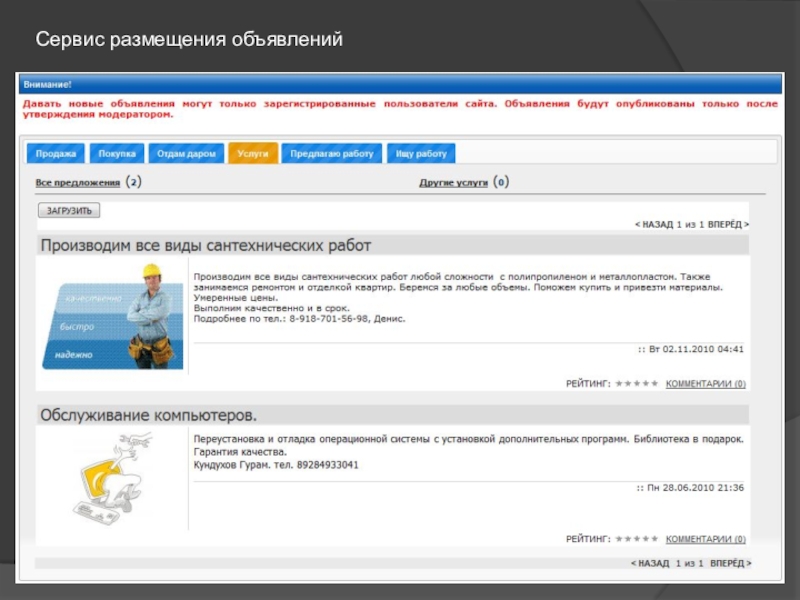Viewport: 800px width, 600px height.
Task: Open the highlighted Услуги tab
Action: tap(253, 154)
